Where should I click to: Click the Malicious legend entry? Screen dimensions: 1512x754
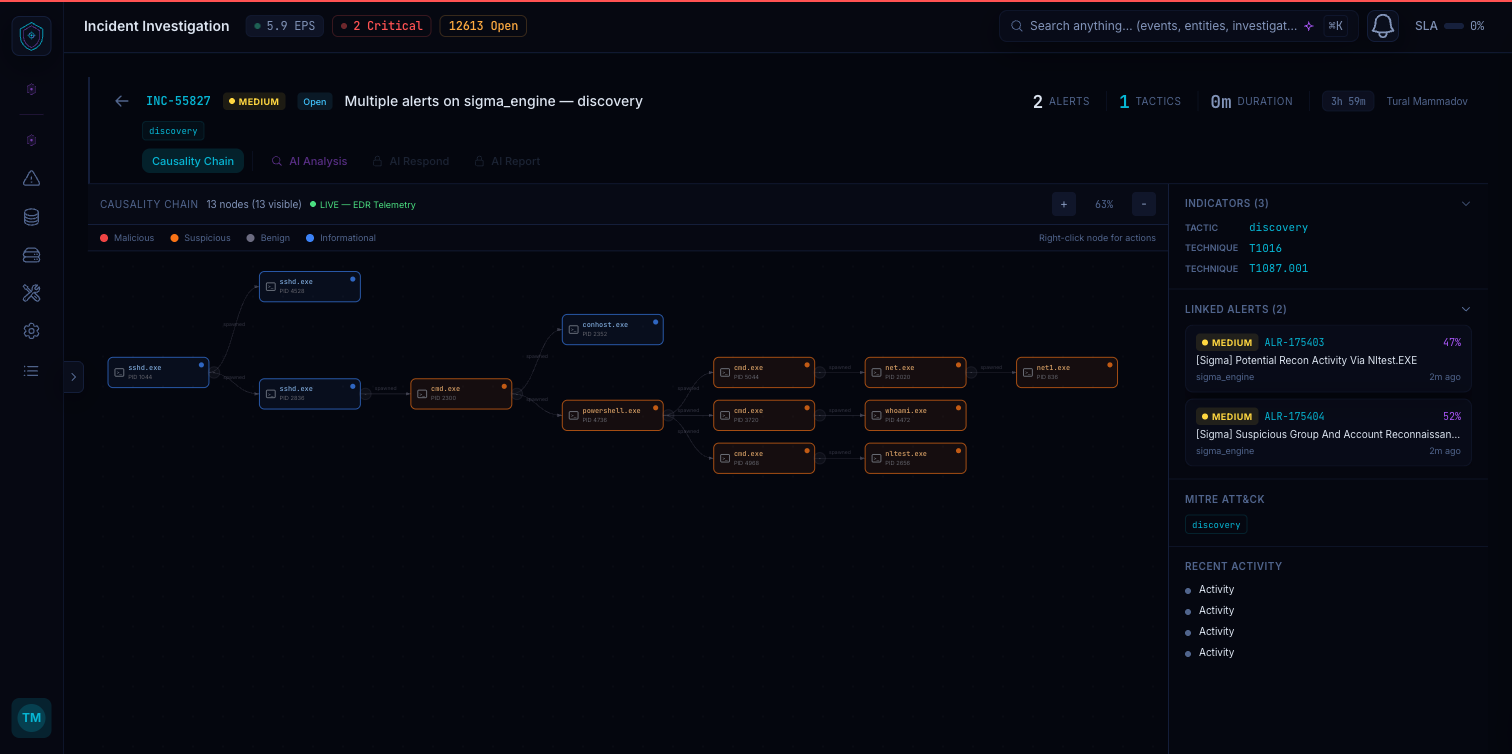tap(127, 238)
